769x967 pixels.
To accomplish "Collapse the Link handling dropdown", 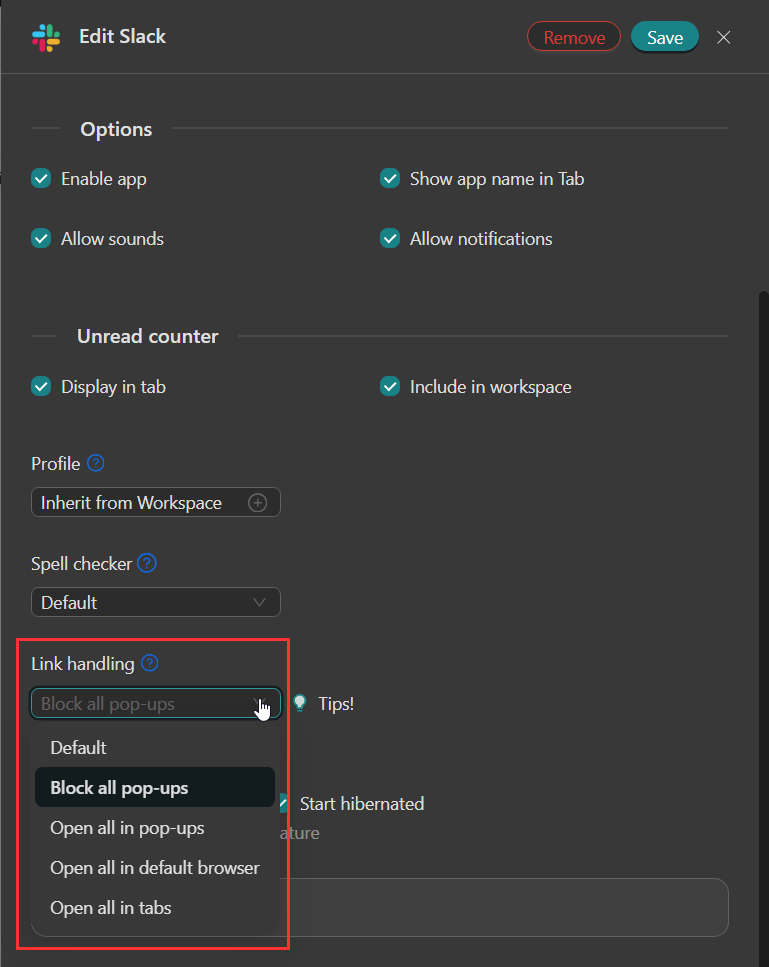I will 156,703.
